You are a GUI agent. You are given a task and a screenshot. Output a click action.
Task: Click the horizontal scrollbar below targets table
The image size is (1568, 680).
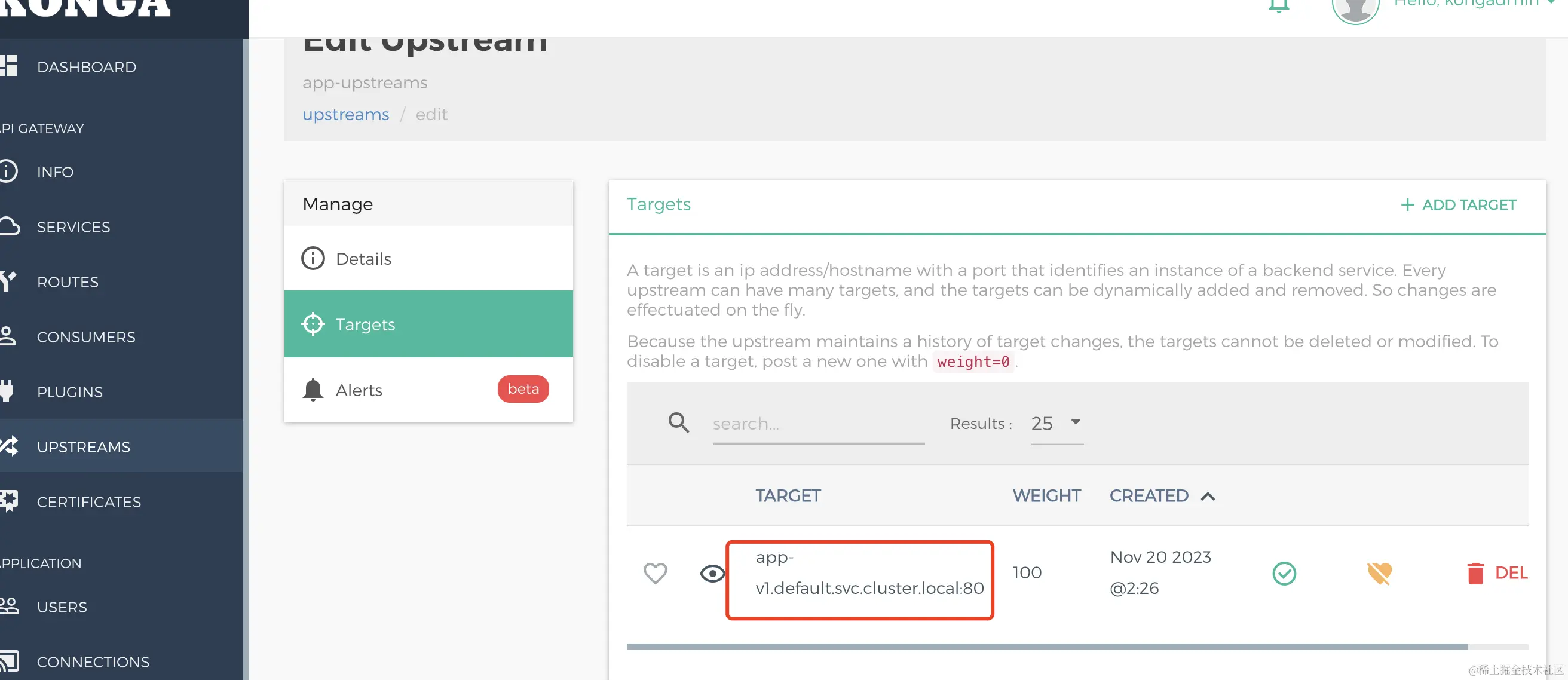pyautogui.click(x=1047, y=647)
